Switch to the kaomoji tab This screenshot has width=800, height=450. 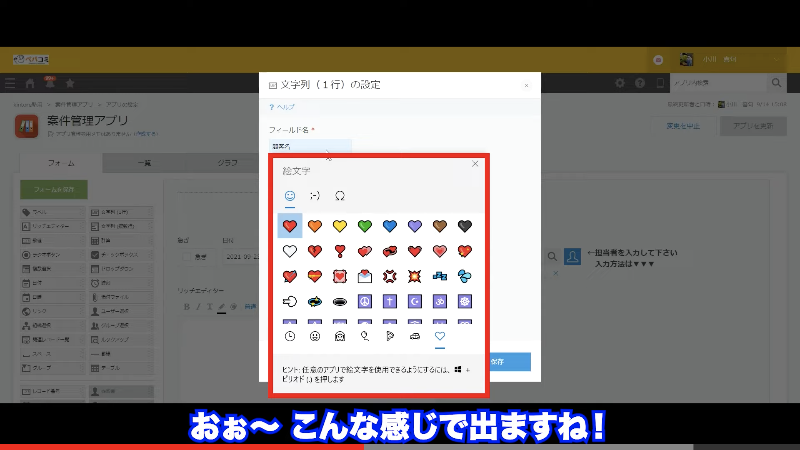click(x=315, y=195)
